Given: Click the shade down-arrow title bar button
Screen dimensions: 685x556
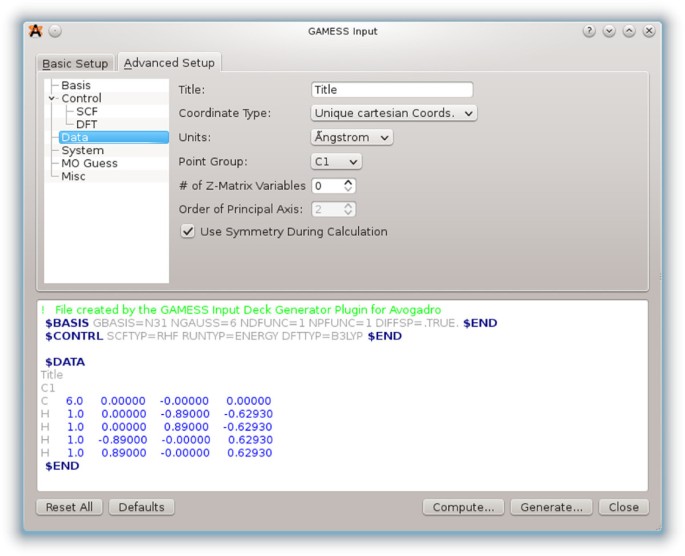Looking at the screenshot, I should click(x=609, y=31).
